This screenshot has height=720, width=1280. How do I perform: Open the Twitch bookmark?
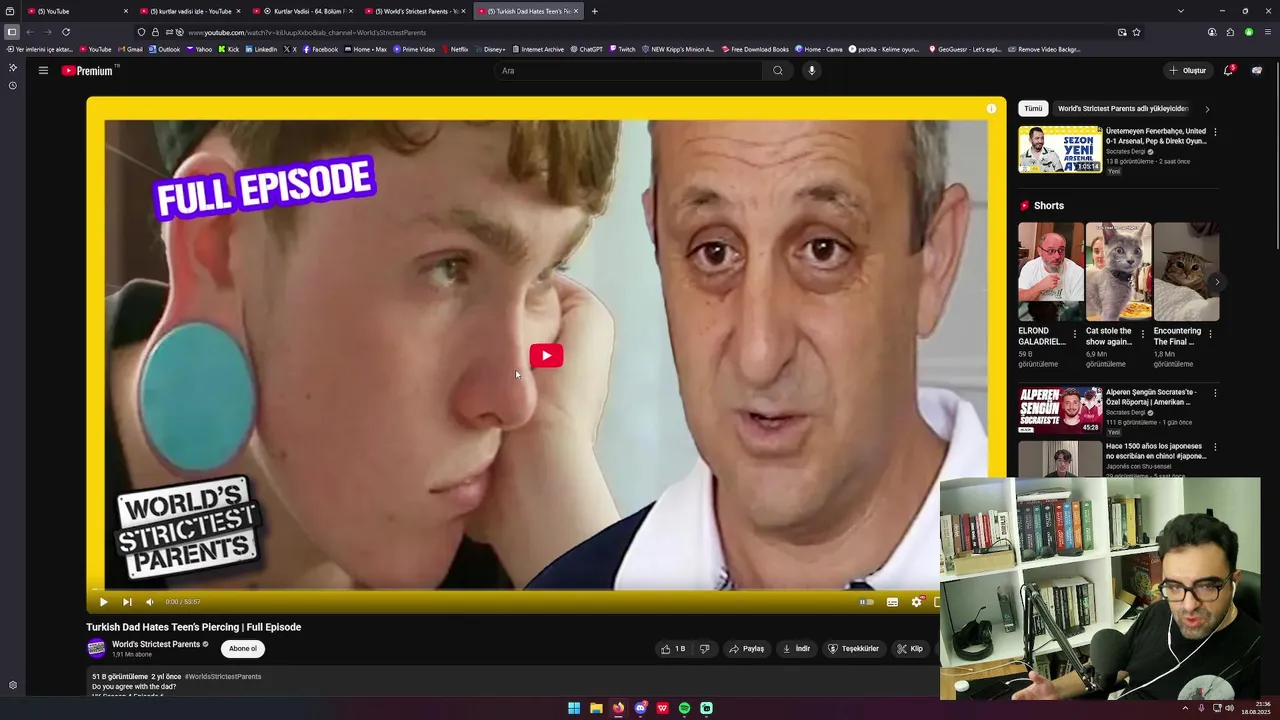click(622, 49)
